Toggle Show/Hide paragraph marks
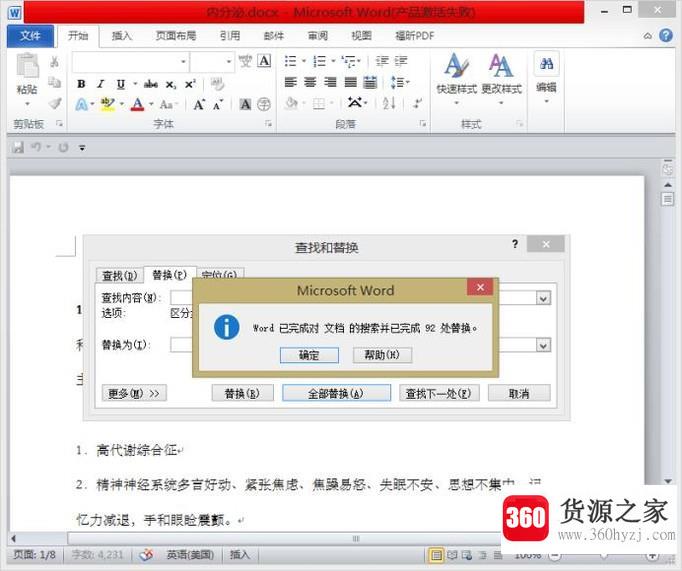The image size is (682, 571). (418, 104)
